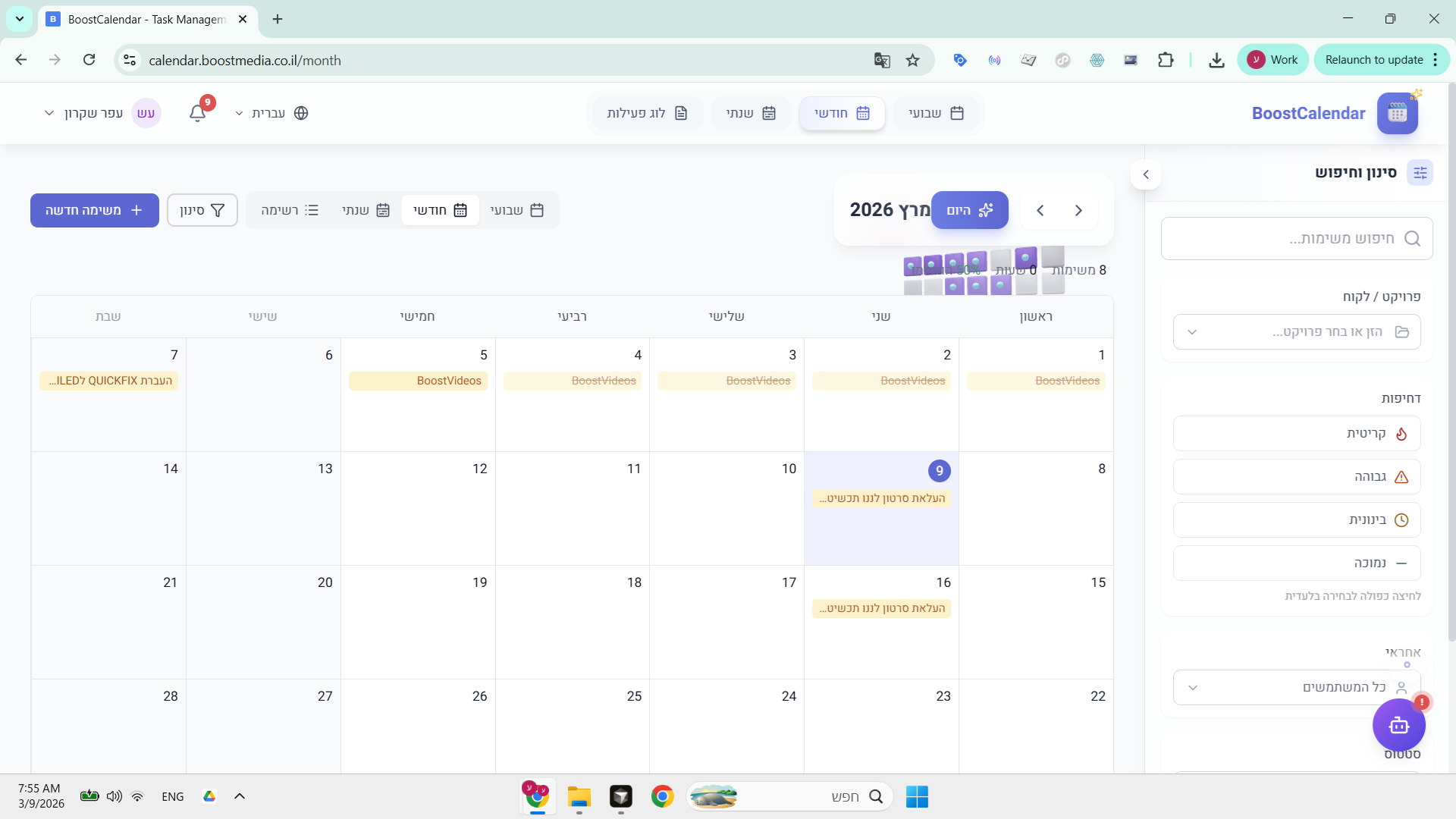
Task: Toggle the קריטית urgency filter
Action: point(1297,434)
